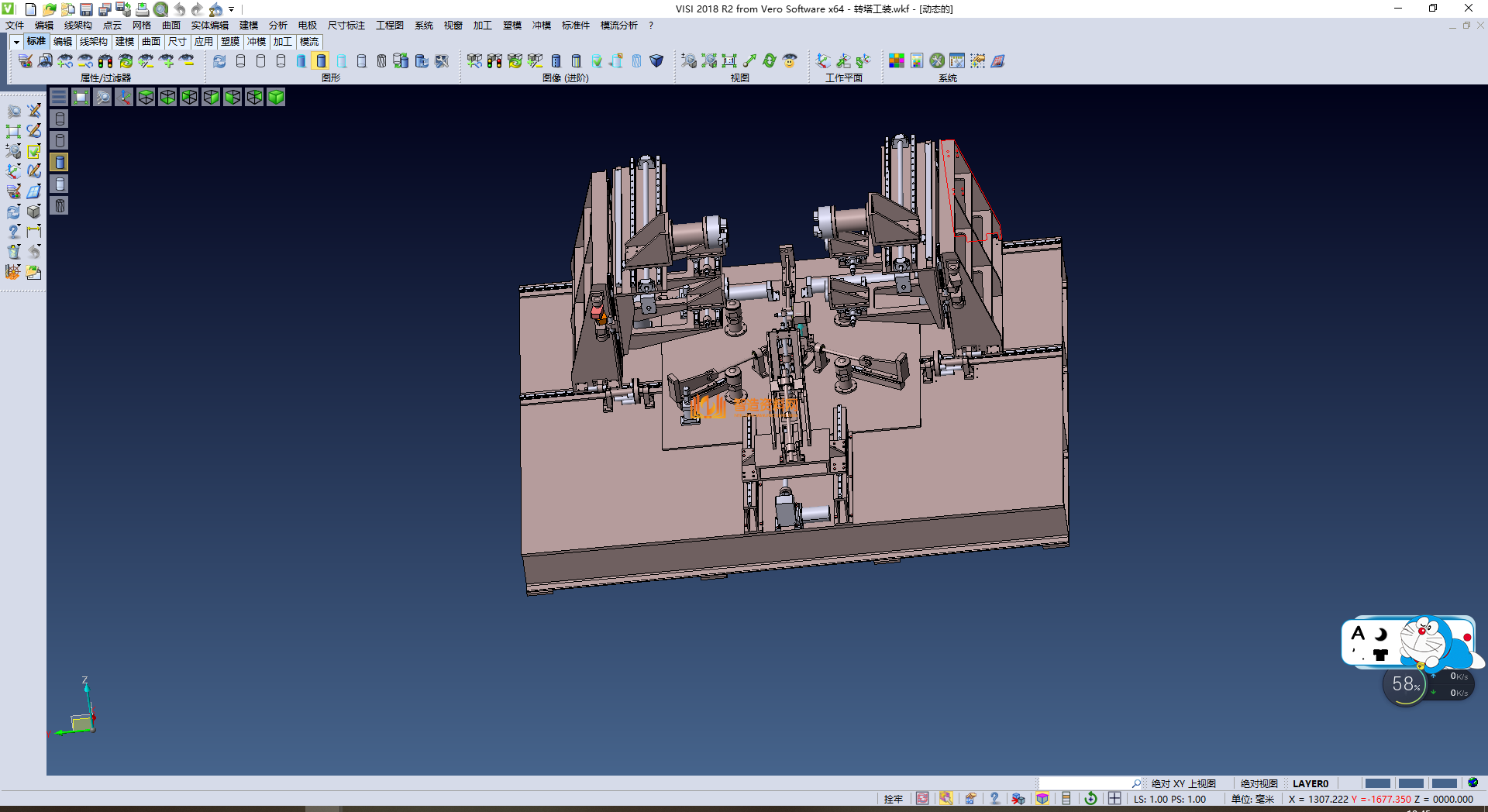Switch to the 建模 ribbon tab
This screenshot has width=1488, height=812.
(x=124, y=42)
